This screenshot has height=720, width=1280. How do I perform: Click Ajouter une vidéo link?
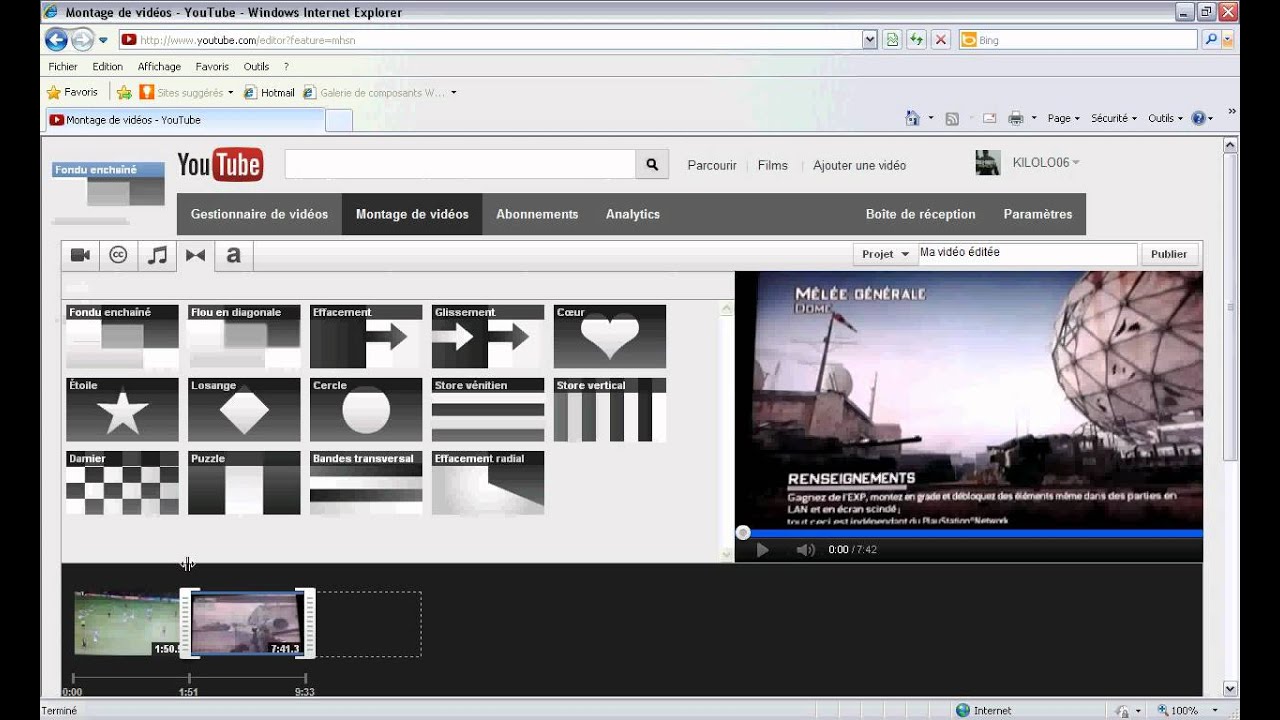[x=860, y=165]
